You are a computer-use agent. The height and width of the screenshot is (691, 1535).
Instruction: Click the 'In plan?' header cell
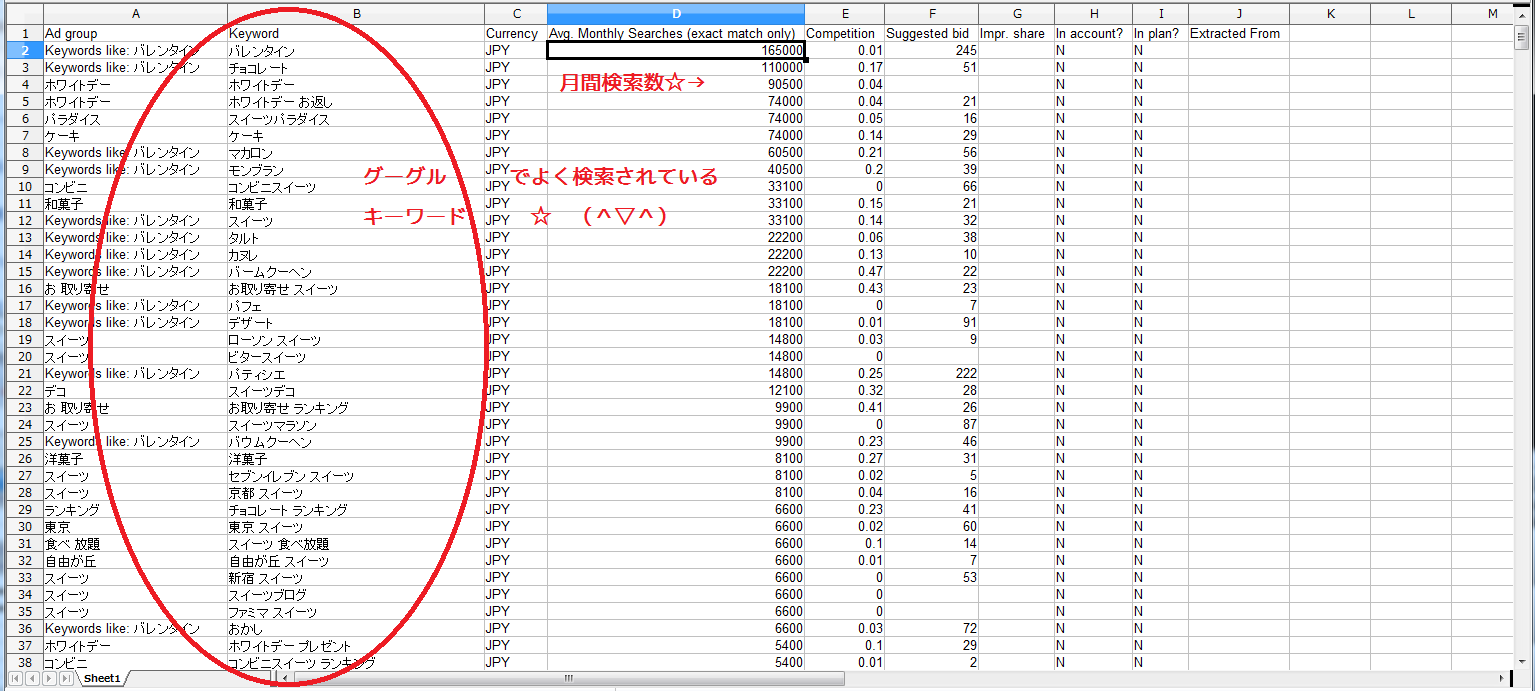tap(1160, 33)
